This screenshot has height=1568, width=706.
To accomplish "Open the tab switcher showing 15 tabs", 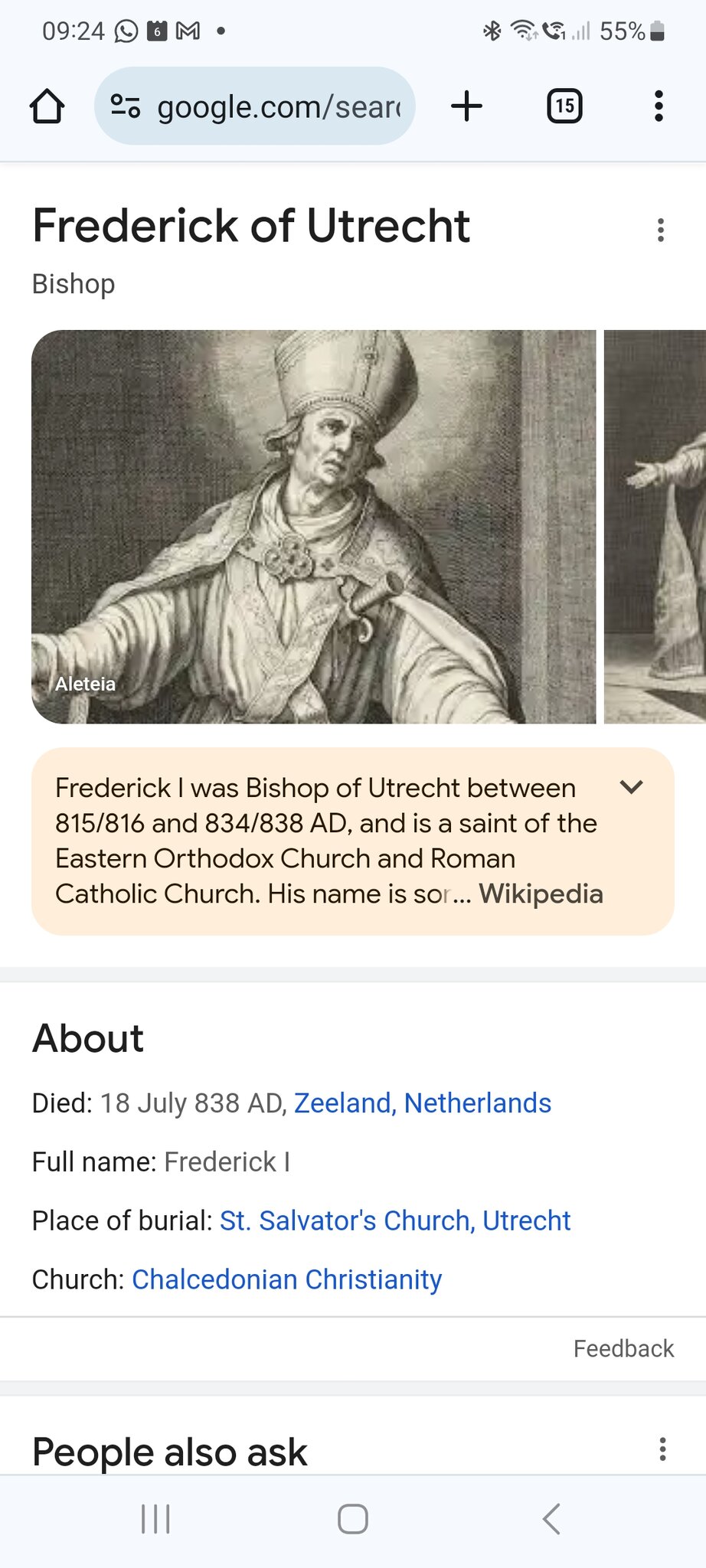I will click(564, 106).
